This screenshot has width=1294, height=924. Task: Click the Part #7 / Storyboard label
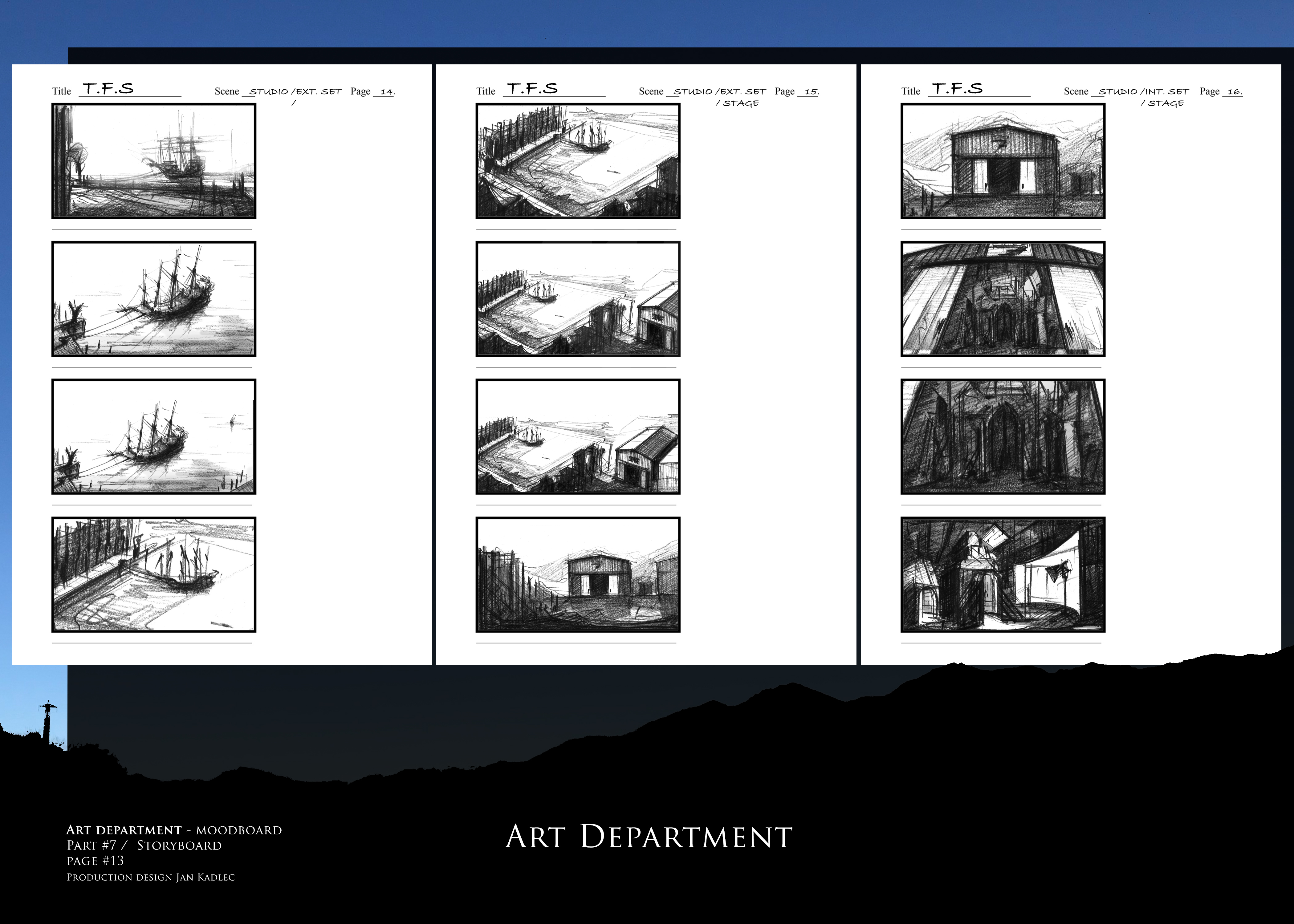pyautogui.click(x=144, y=845)
